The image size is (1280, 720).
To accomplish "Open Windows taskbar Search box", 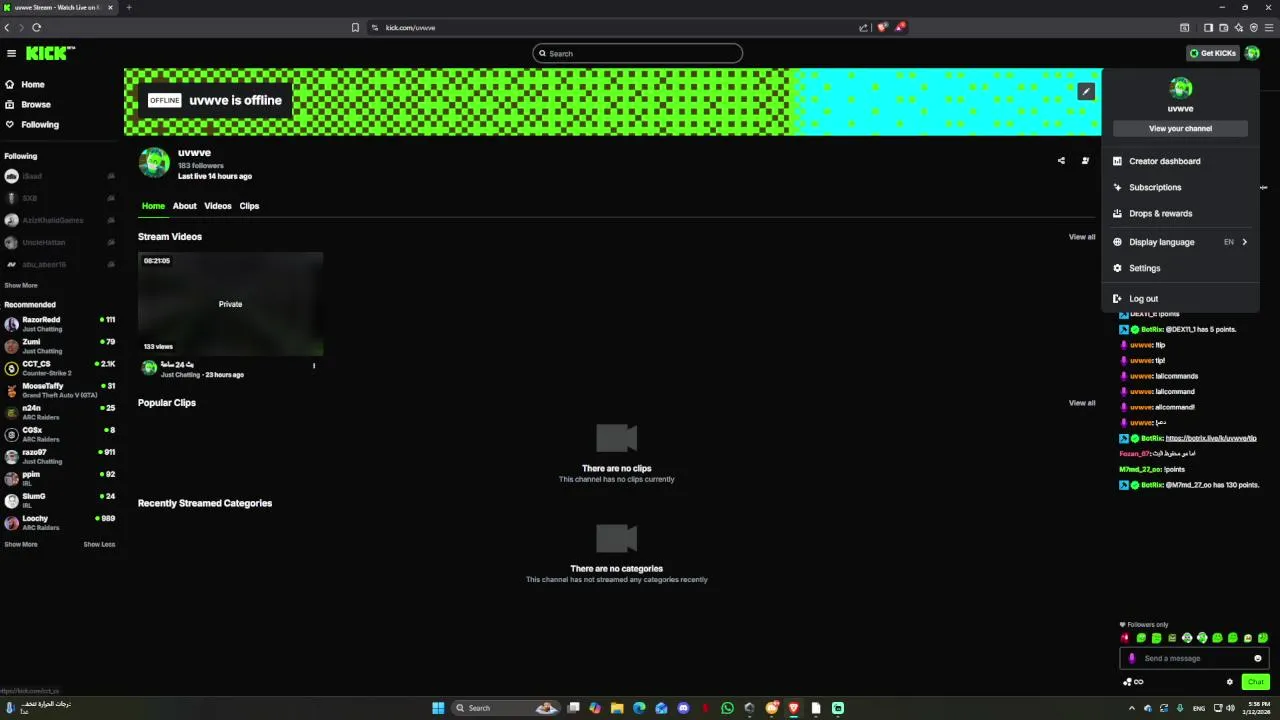I will tap(505, 708).
